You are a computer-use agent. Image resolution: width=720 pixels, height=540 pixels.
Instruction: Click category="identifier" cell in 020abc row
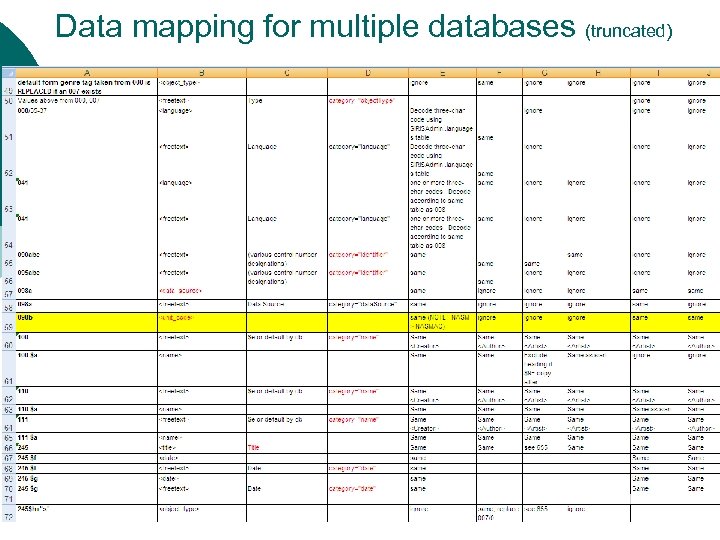point(368,259)
